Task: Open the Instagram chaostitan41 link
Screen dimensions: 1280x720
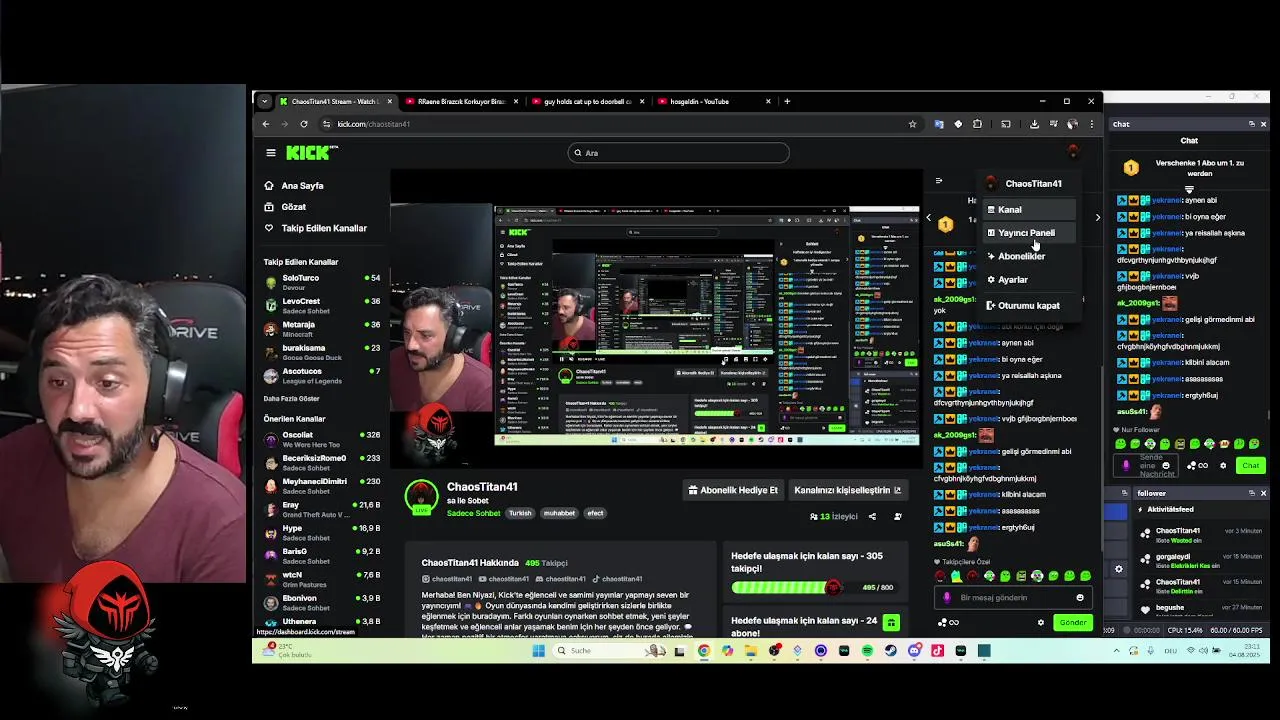Action: pos(447,579)
